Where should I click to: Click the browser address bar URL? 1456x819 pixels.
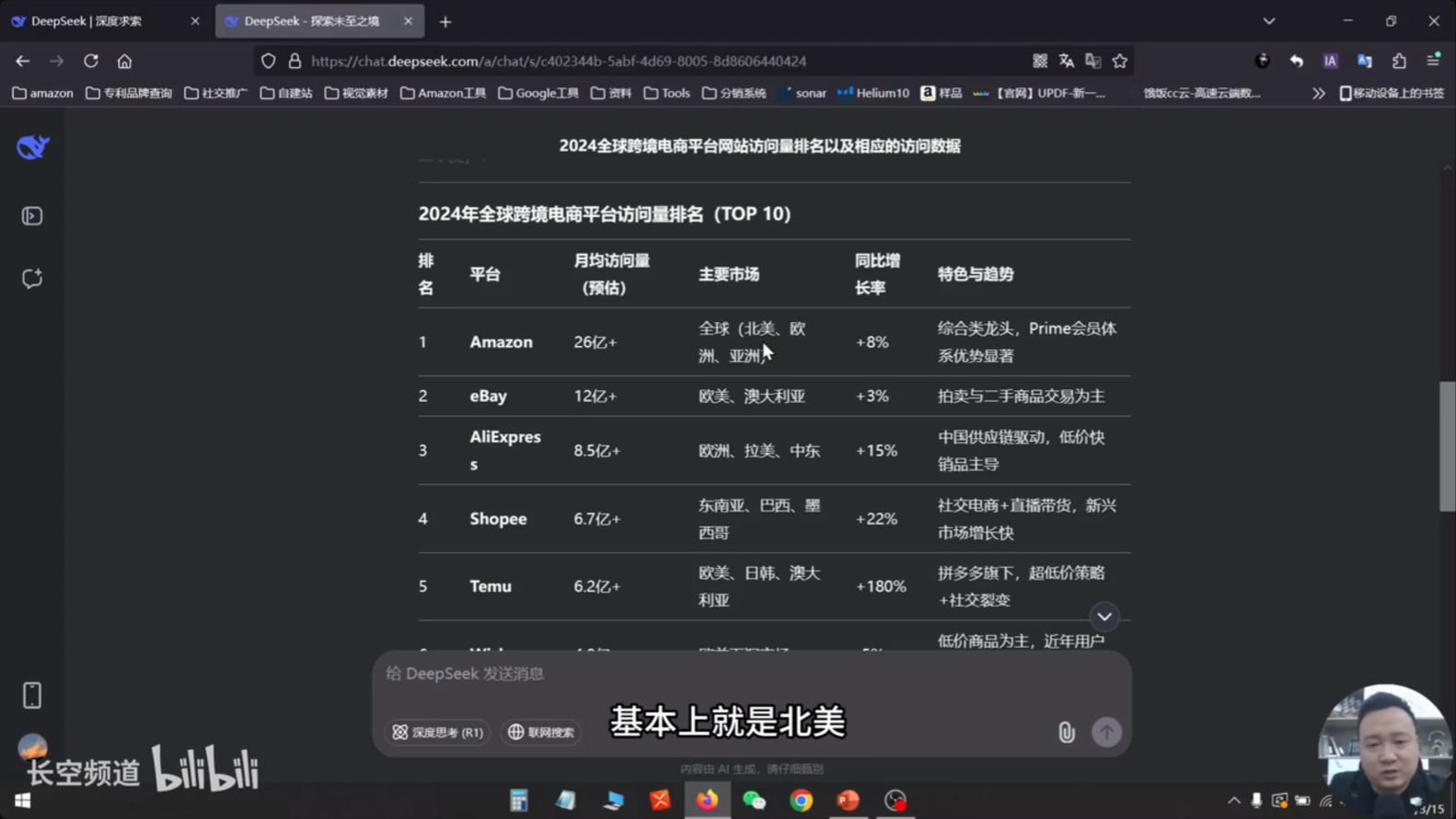coord(559,61)
